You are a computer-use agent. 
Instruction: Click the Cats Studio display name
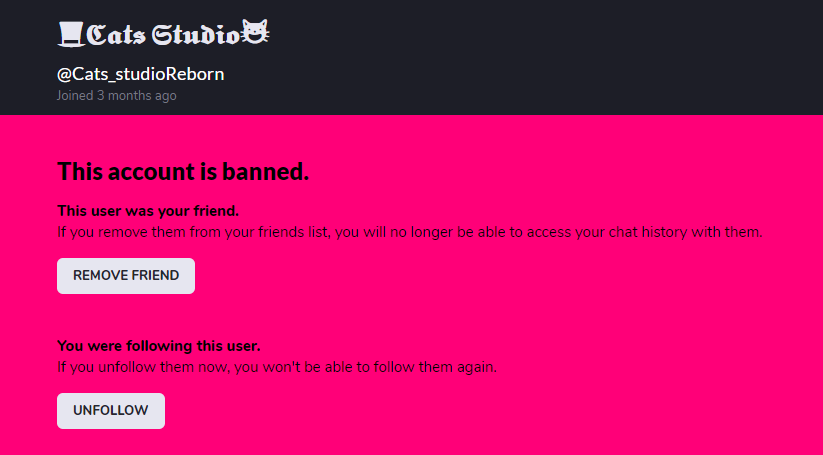(x=163, y=34)
